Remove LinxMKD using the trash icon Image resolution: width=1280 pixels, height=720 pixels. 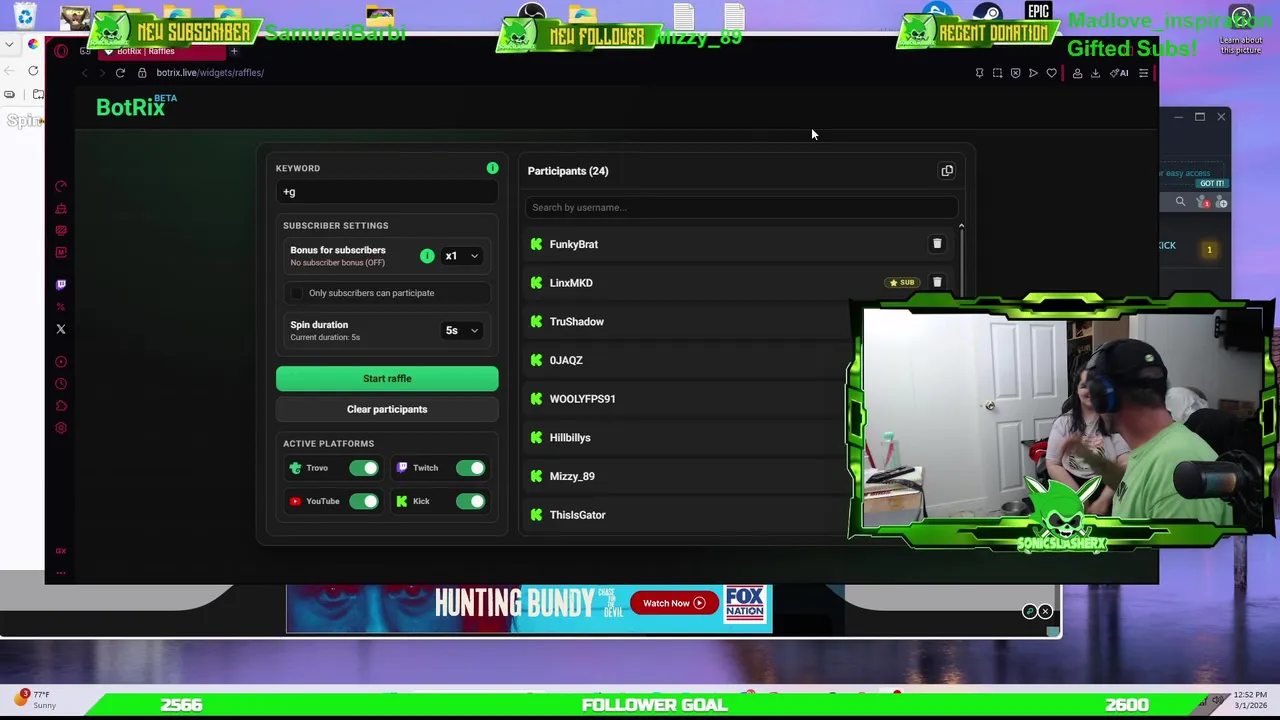click(937, 283)
